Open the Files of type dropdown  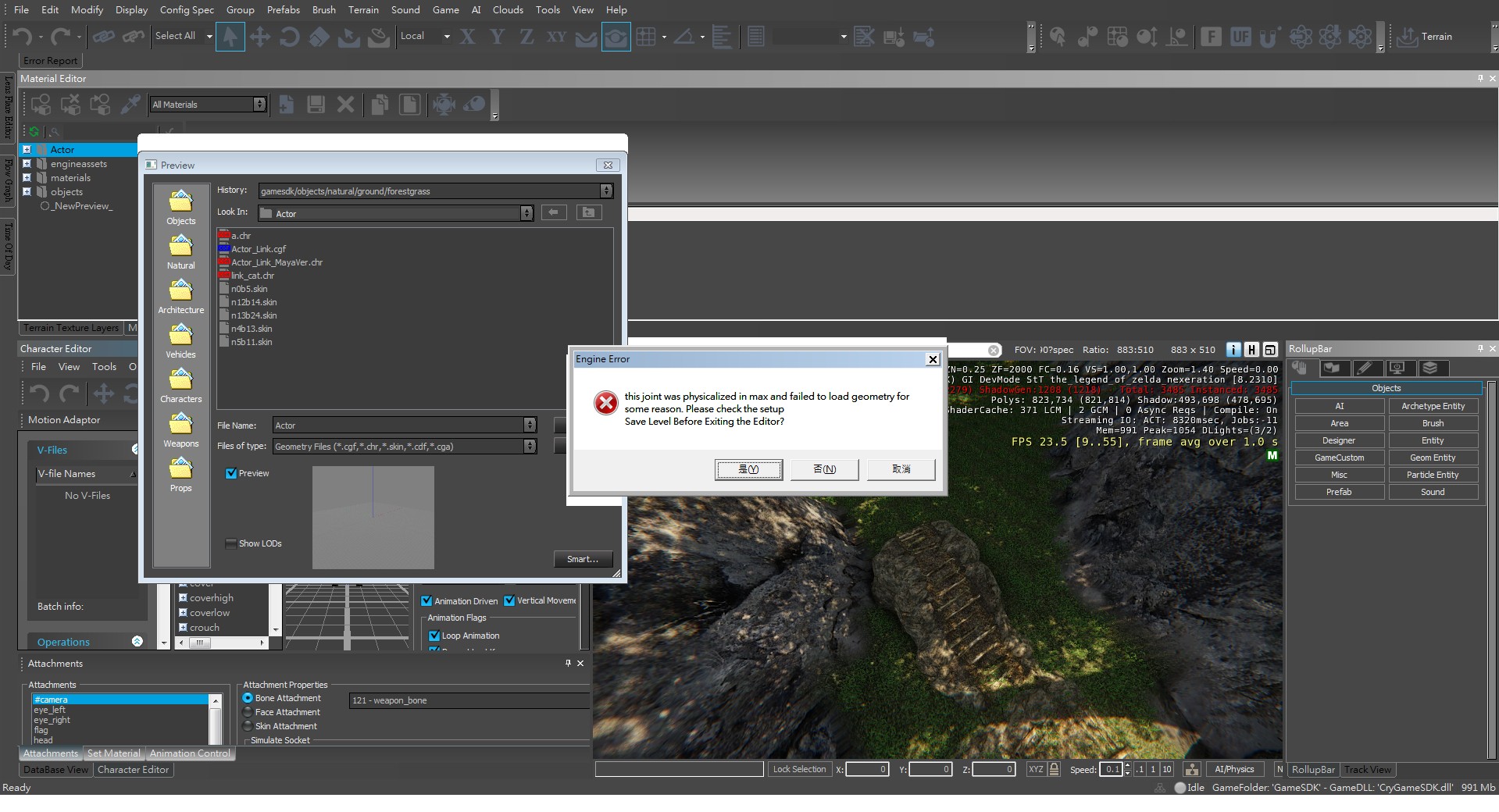[x=530, y=447]
